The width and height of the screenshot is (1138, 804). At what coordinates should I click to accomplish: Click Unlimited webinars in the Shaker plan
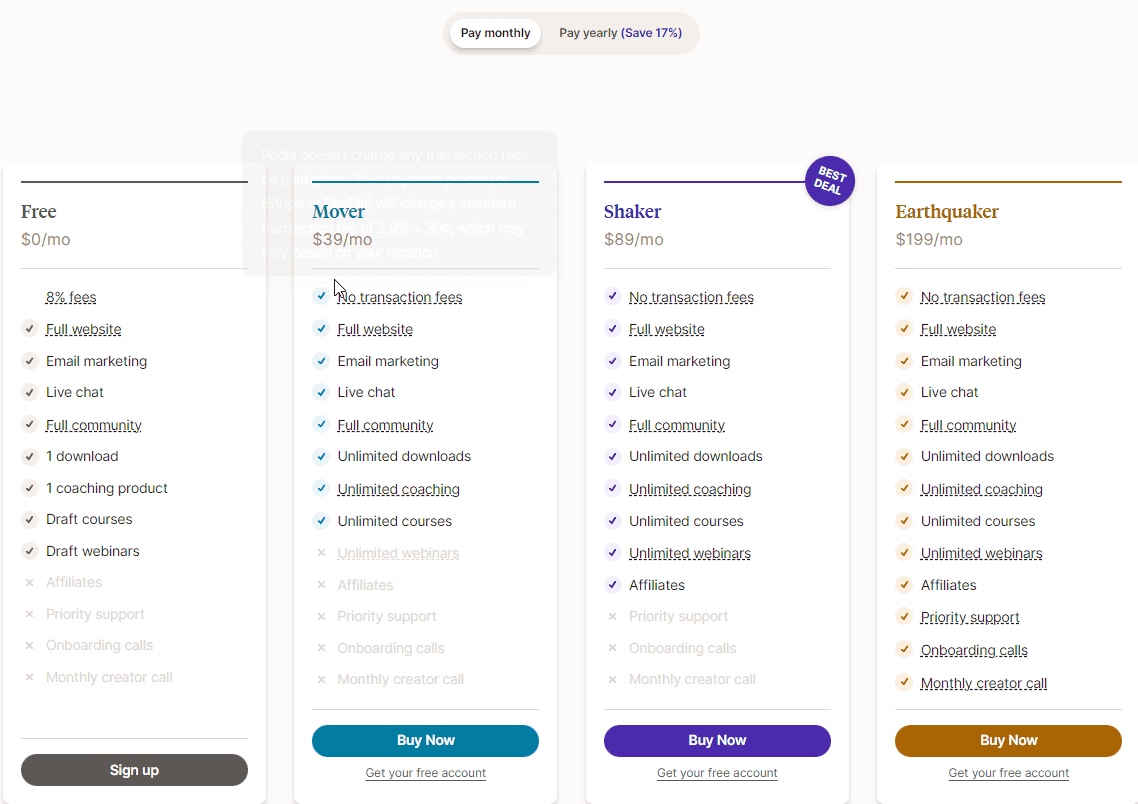[689, 553]
